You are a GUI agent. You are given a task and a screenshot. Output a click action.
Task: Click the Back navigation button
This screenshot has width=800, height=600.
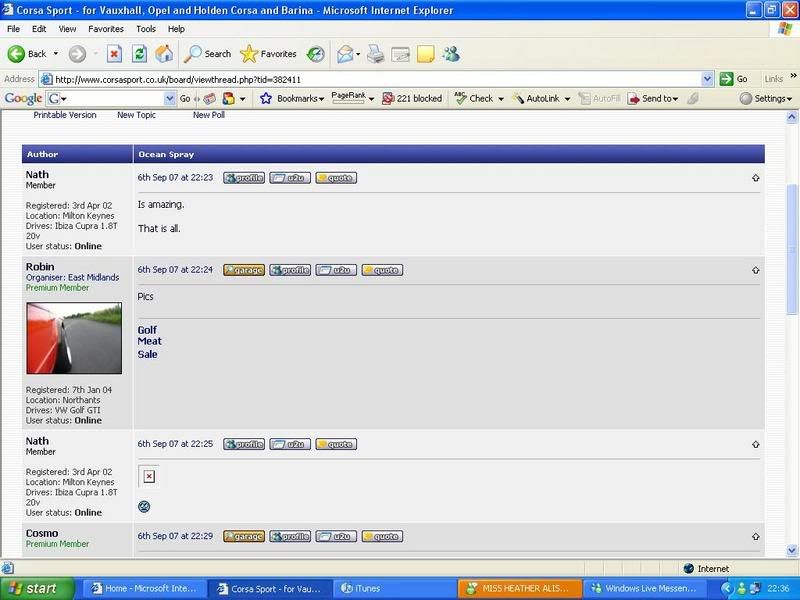28,54
